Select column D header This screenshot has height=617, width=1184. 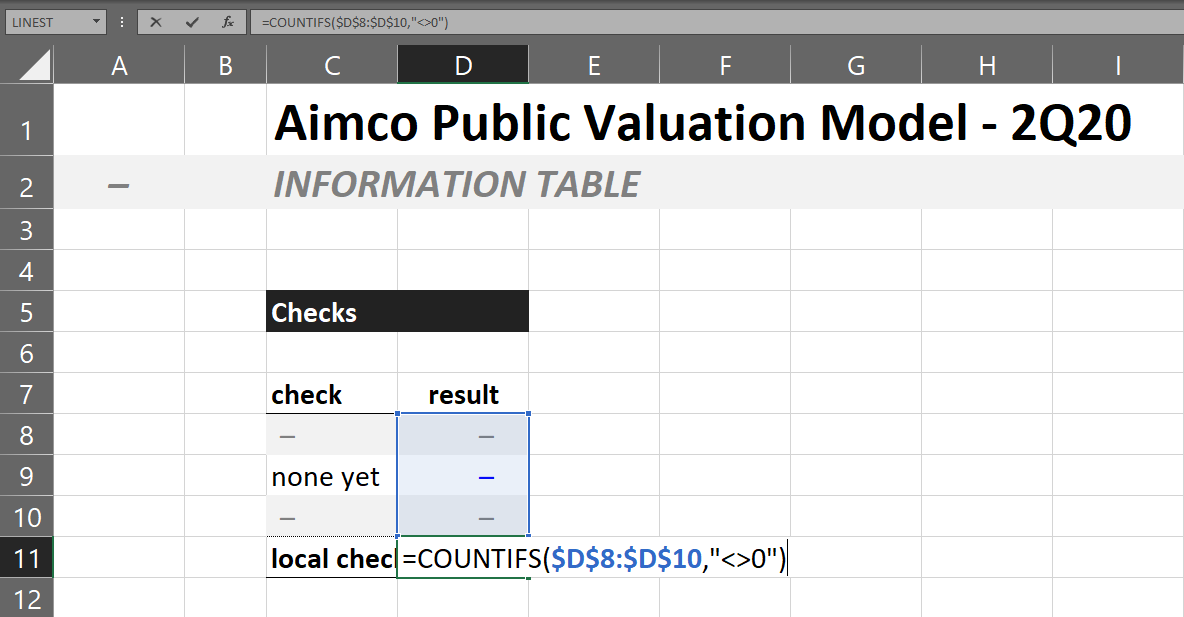(463, 66)
